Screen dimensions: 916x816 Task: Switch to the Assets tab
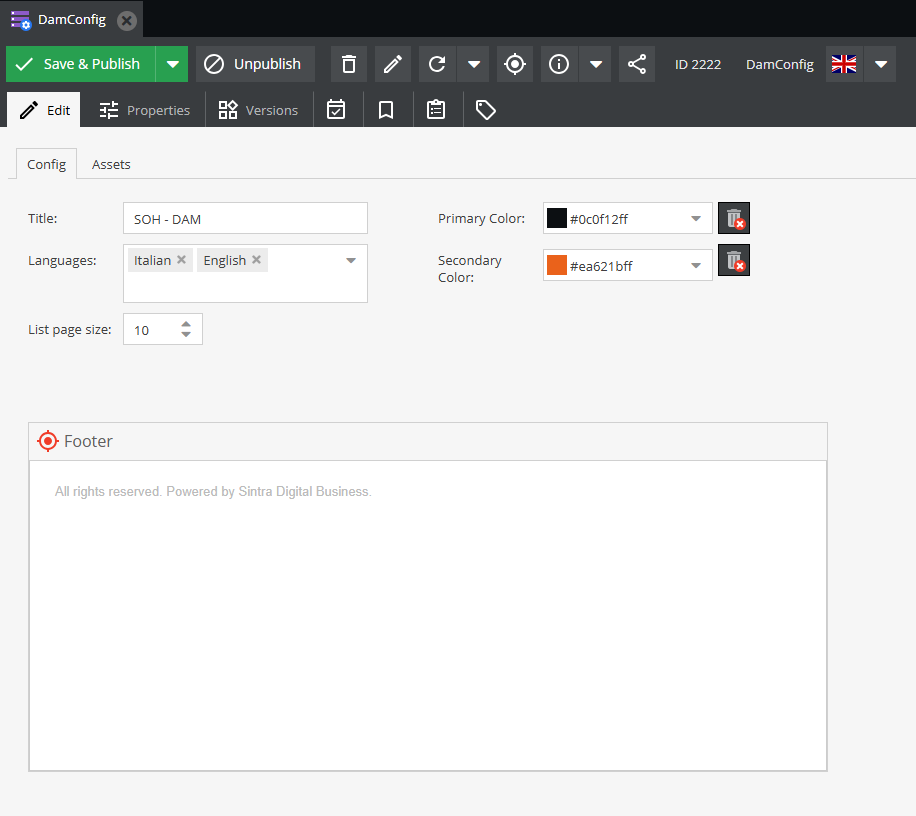tap(111, 164)
